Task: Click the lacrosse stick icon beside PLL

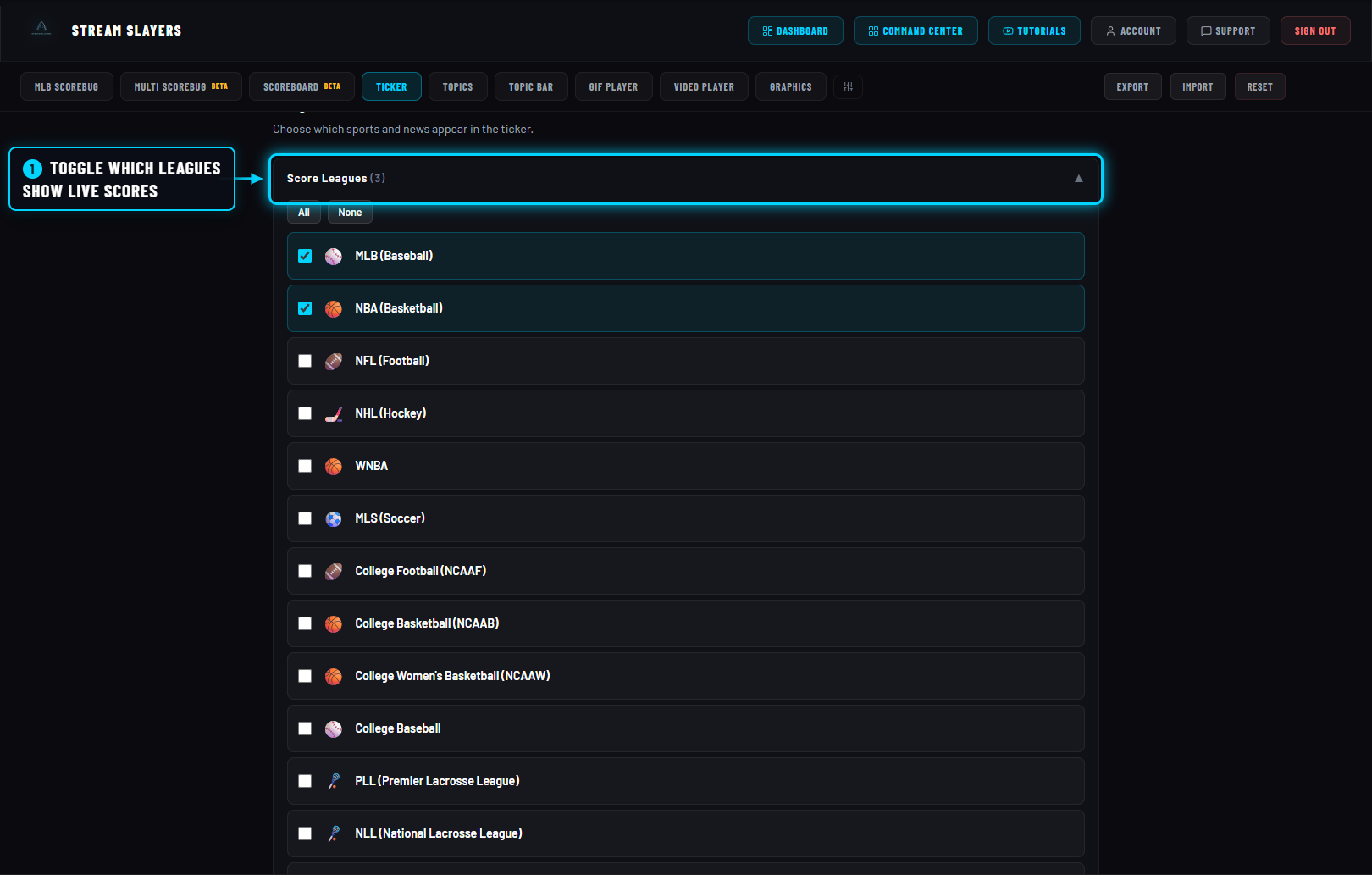Action: (334, 781)
